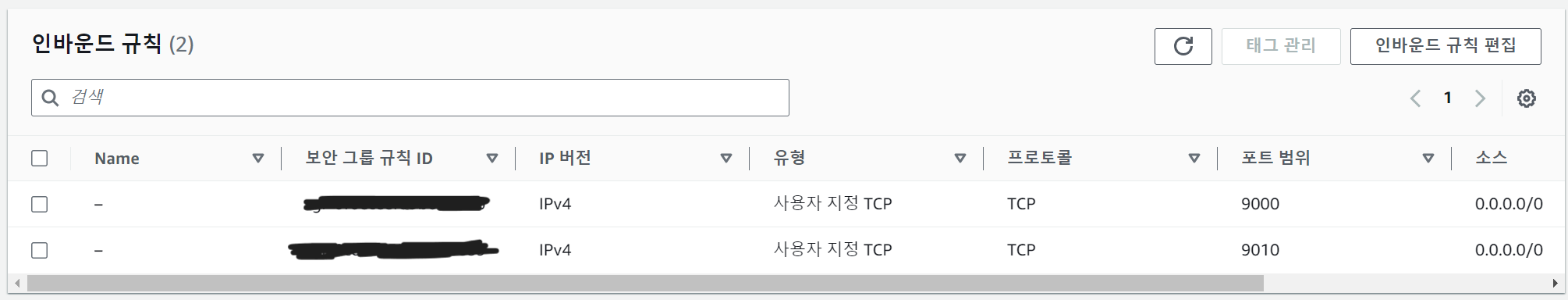Screen dimensions: 1568x300
Task: Click the horizontal scrollbar right arrow
Action: tap(1556, 283)
